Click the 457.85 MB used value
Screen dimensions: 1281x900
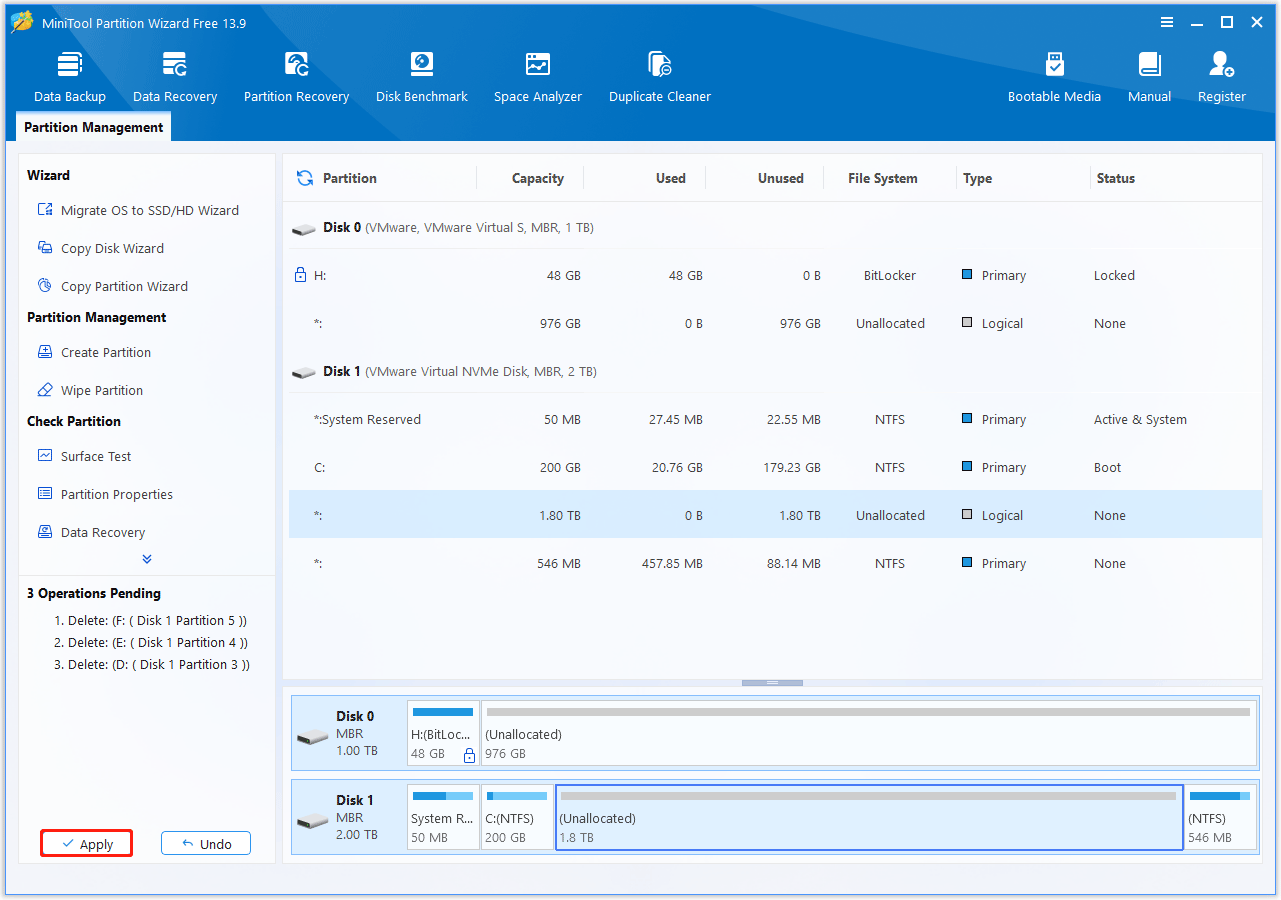coord(672,563)
